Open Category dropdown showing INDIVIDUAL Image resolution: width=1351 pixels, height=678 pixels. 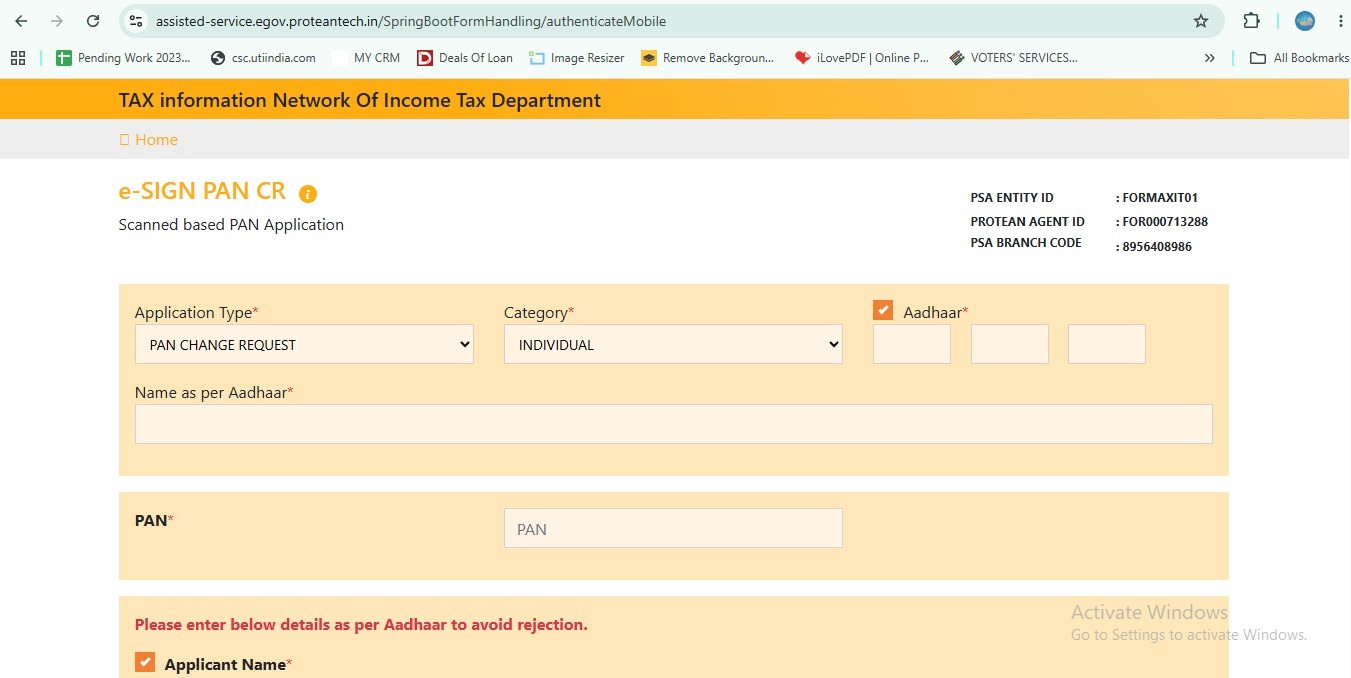pos(673,344)
